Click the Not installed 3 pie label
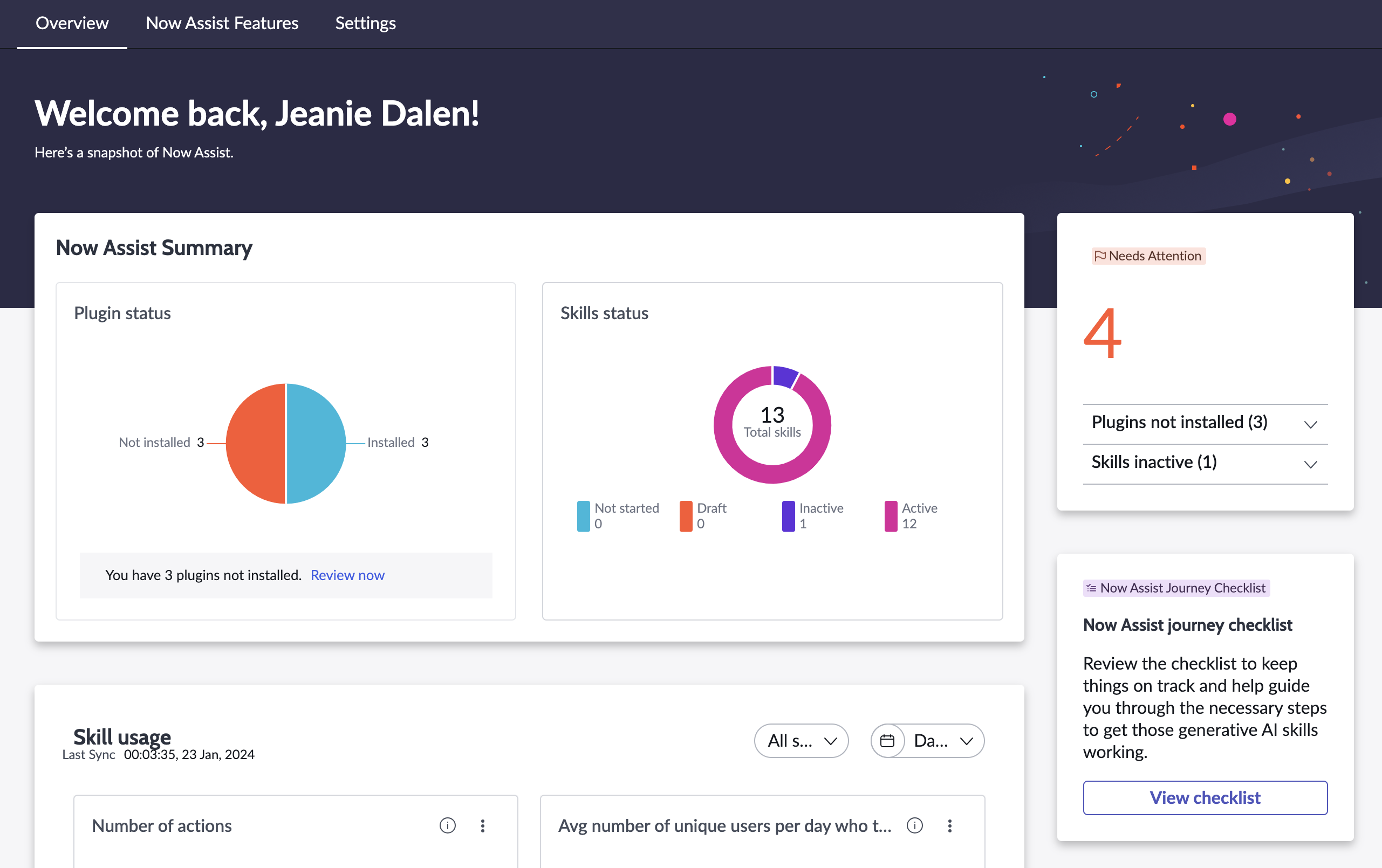This screenshot has height=868, width=1382. click(161, 442)
